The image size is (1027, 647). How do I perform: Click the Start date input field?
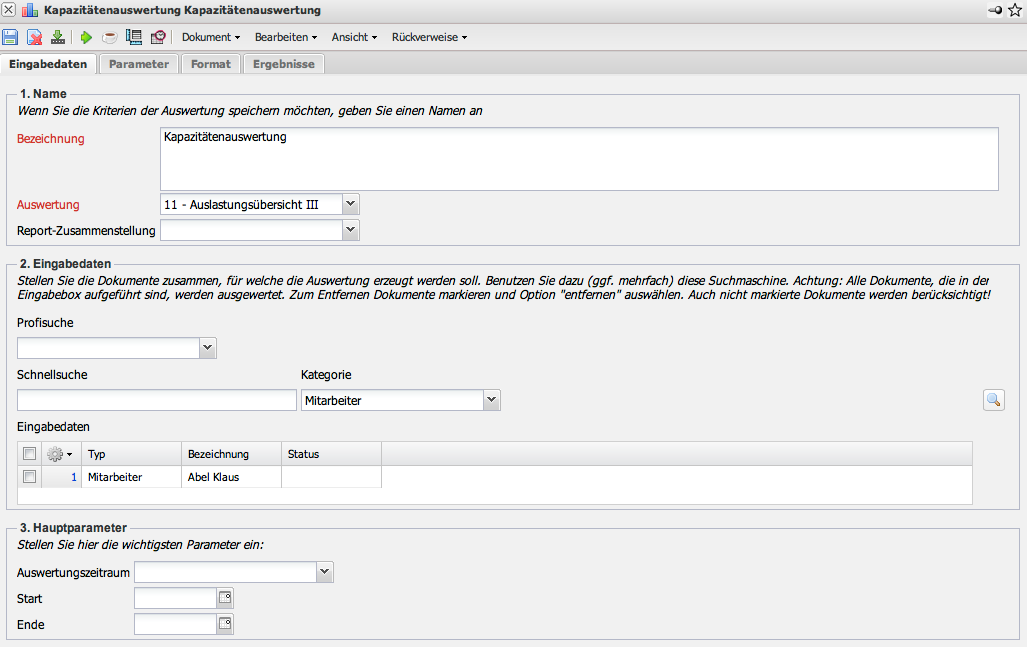pyautogui.click(x=176, y=598)
